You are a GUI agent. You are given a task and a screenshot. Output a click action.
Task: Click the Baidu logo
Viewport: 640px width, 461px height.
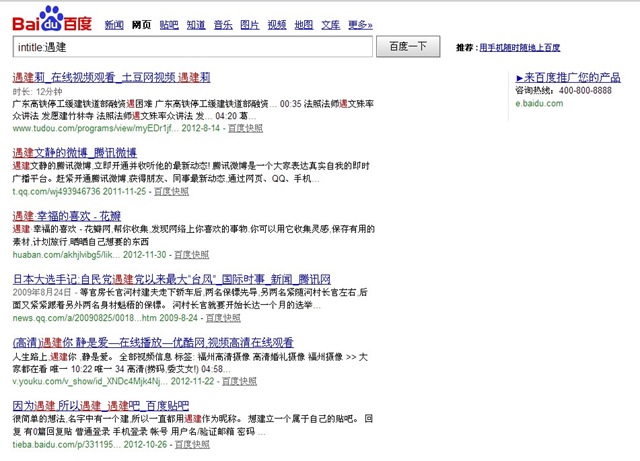52,19
